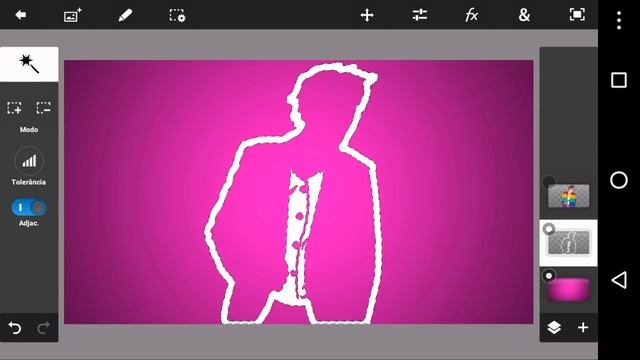The image size is (640, 360).
Task: Select the Magic Wand tool
Action: point(29,64)
